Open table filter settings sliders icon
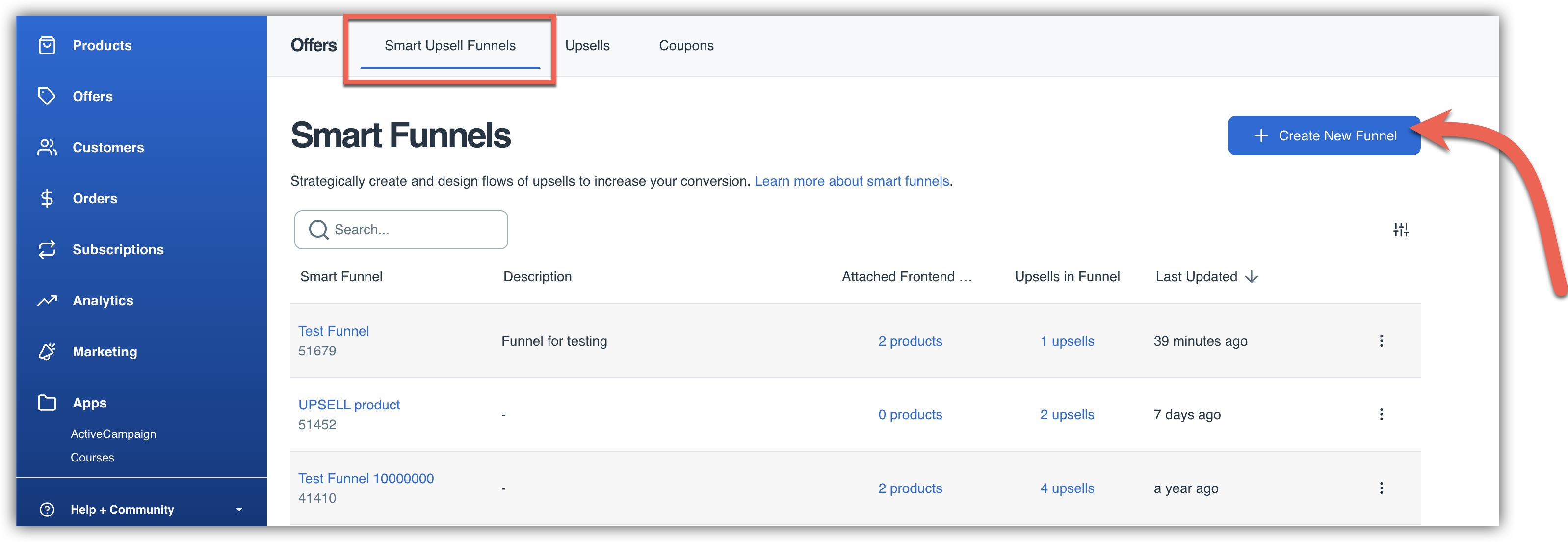The width and height of the screenshot is (1568, 542). tap(1401, 230)
